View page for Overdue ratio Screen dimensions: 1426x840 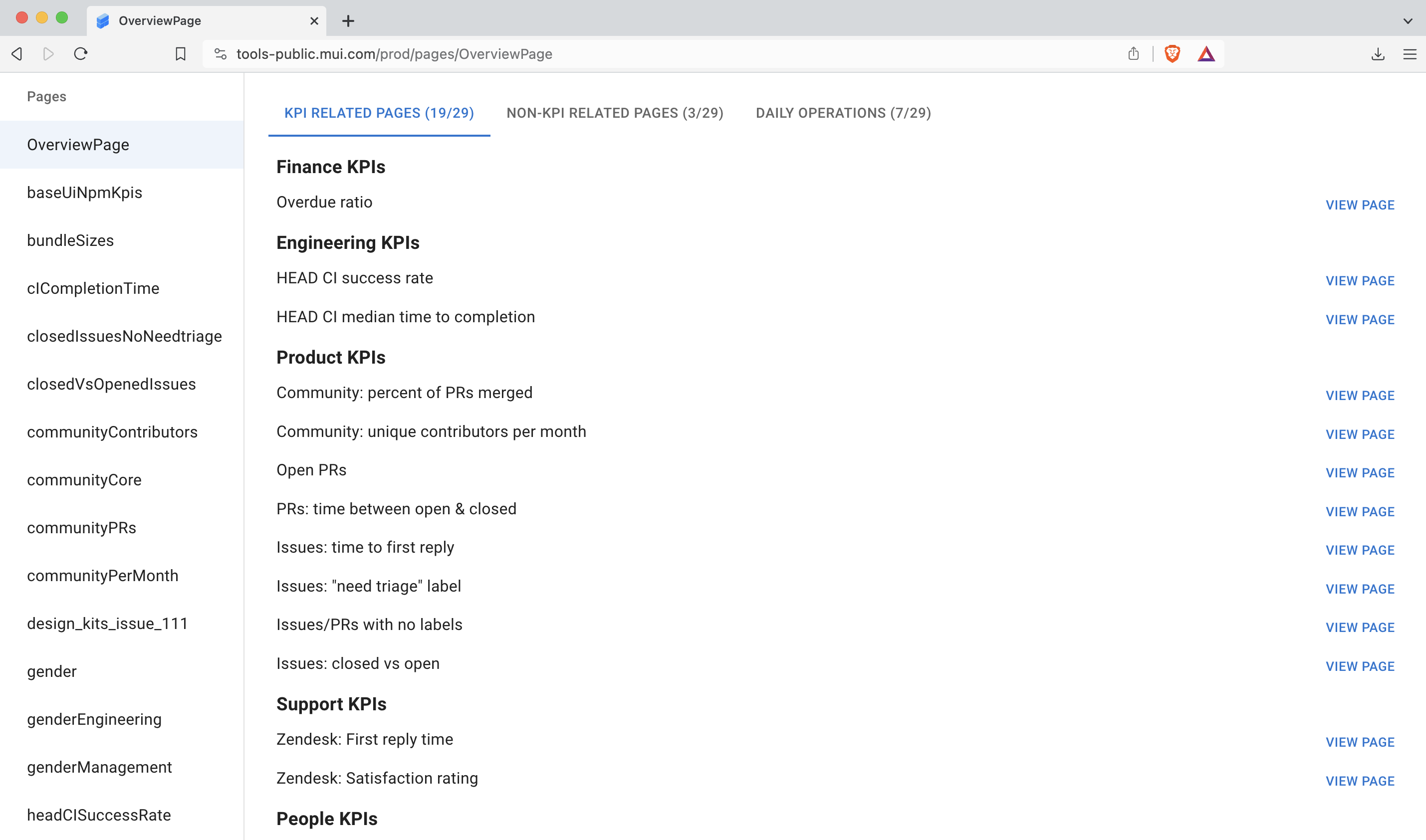pos(1360,205)
